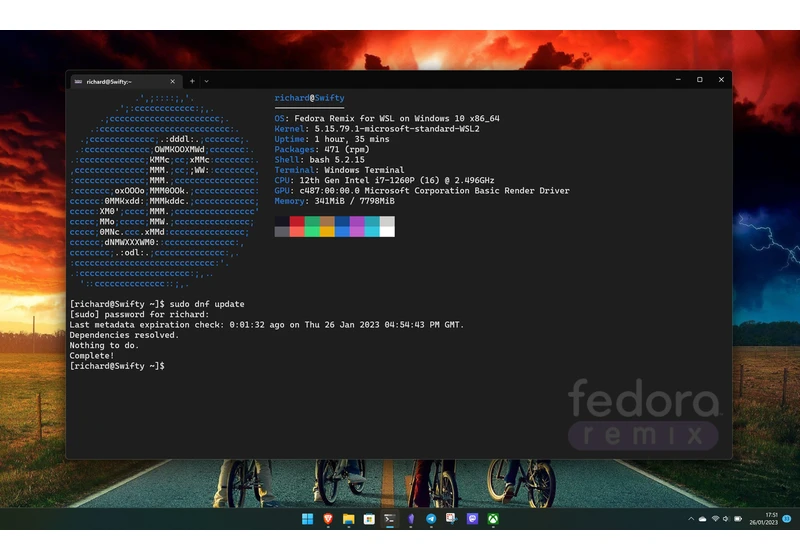Open Wi-Fi network settings in the tray
800x560 pixels.
(715, 519)
